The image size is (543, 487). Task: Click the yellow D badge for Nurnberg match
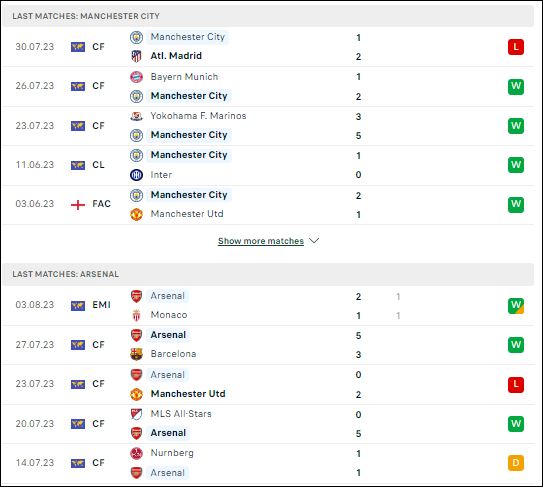click(x=516, y=463)
